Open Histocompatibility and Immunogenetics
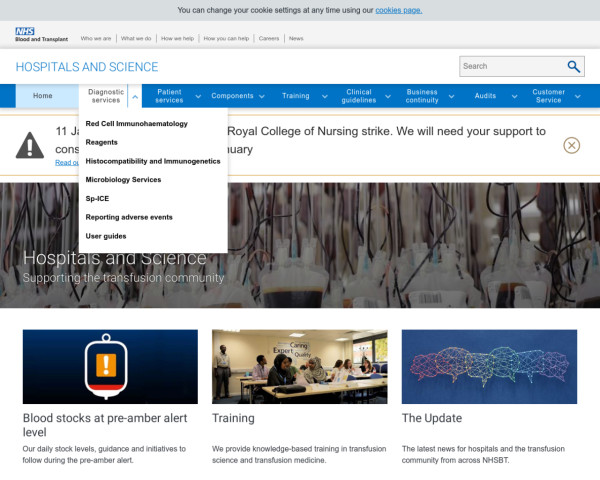600x480 pixels. (152, 161)
